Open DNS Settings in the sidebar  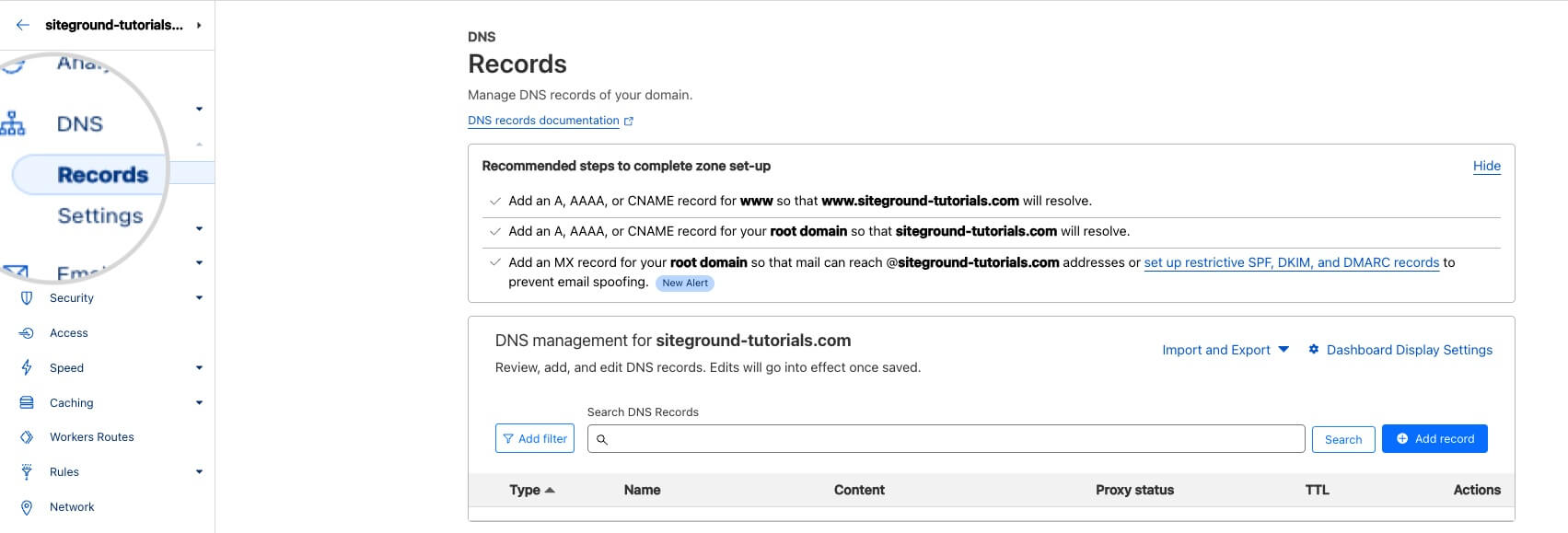click(x=100, y=215)
